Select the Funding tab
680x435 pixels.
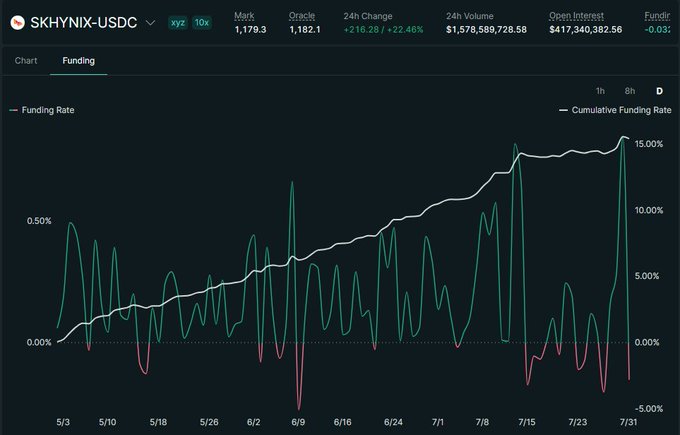tap(78, 61)
